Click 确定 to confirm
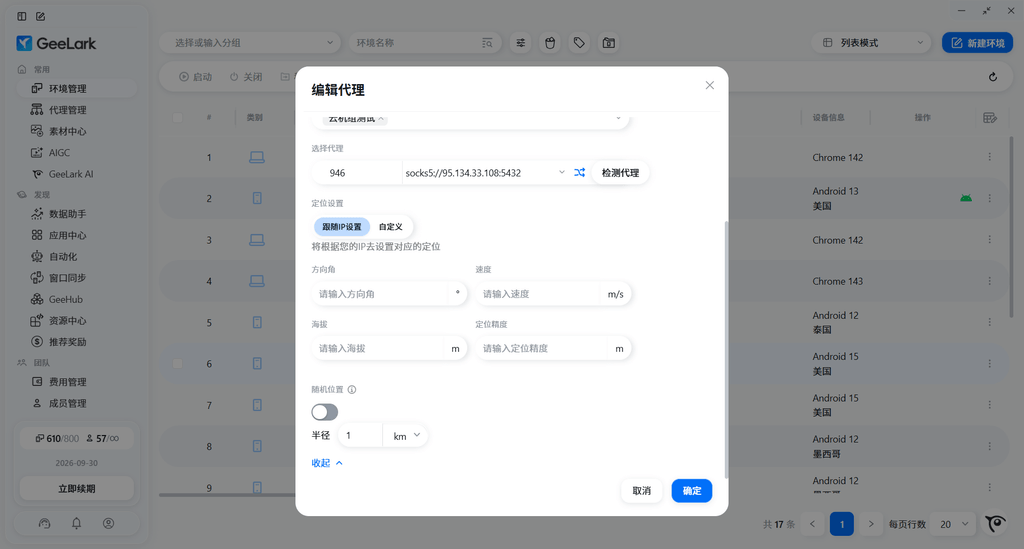The image size is (1024, 549). pos(692,491)
